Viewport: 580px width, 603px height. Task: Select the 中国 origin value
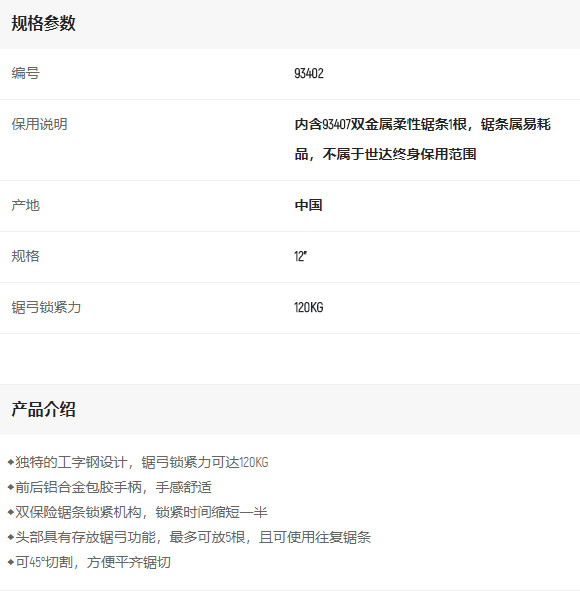click(308, 205)
